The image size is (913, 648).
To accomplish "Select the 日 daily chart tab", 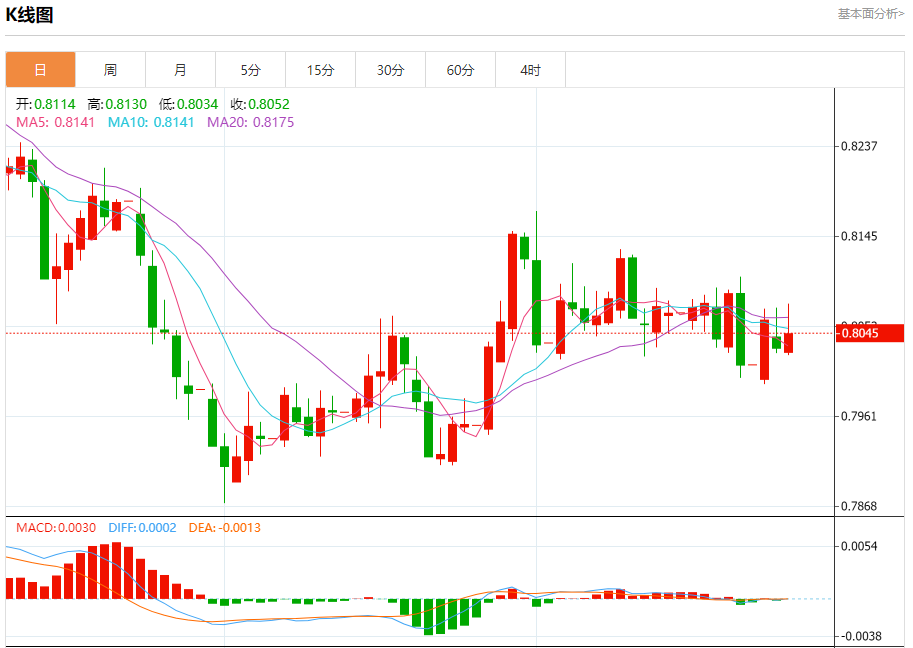I will [x=41, y=70].
